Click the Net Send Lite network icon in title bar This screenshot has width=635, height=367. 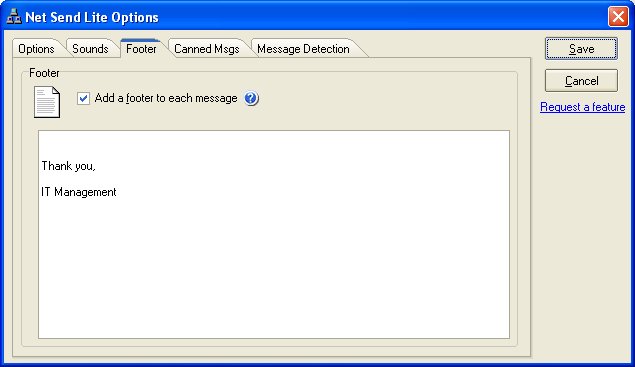click(14, 17)
